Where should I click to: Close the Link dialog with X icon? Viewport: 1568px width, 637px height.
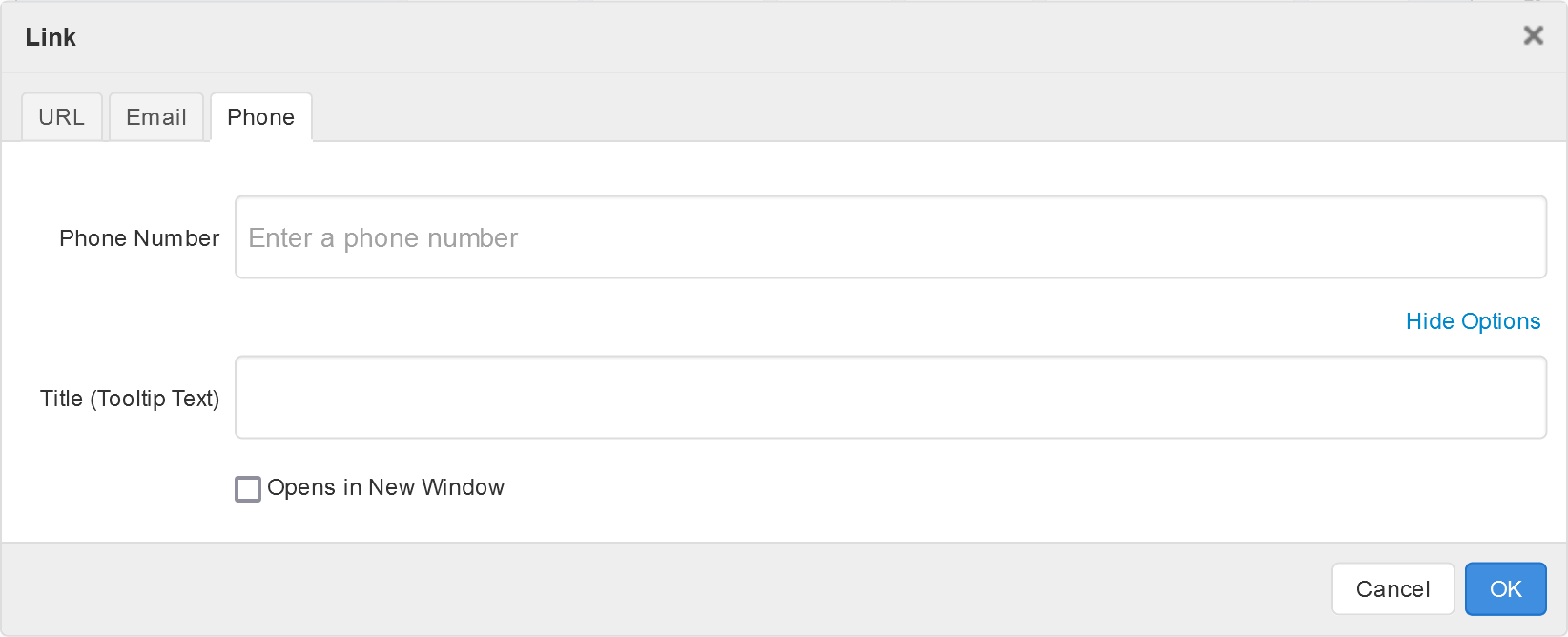tap(1533, 36)
